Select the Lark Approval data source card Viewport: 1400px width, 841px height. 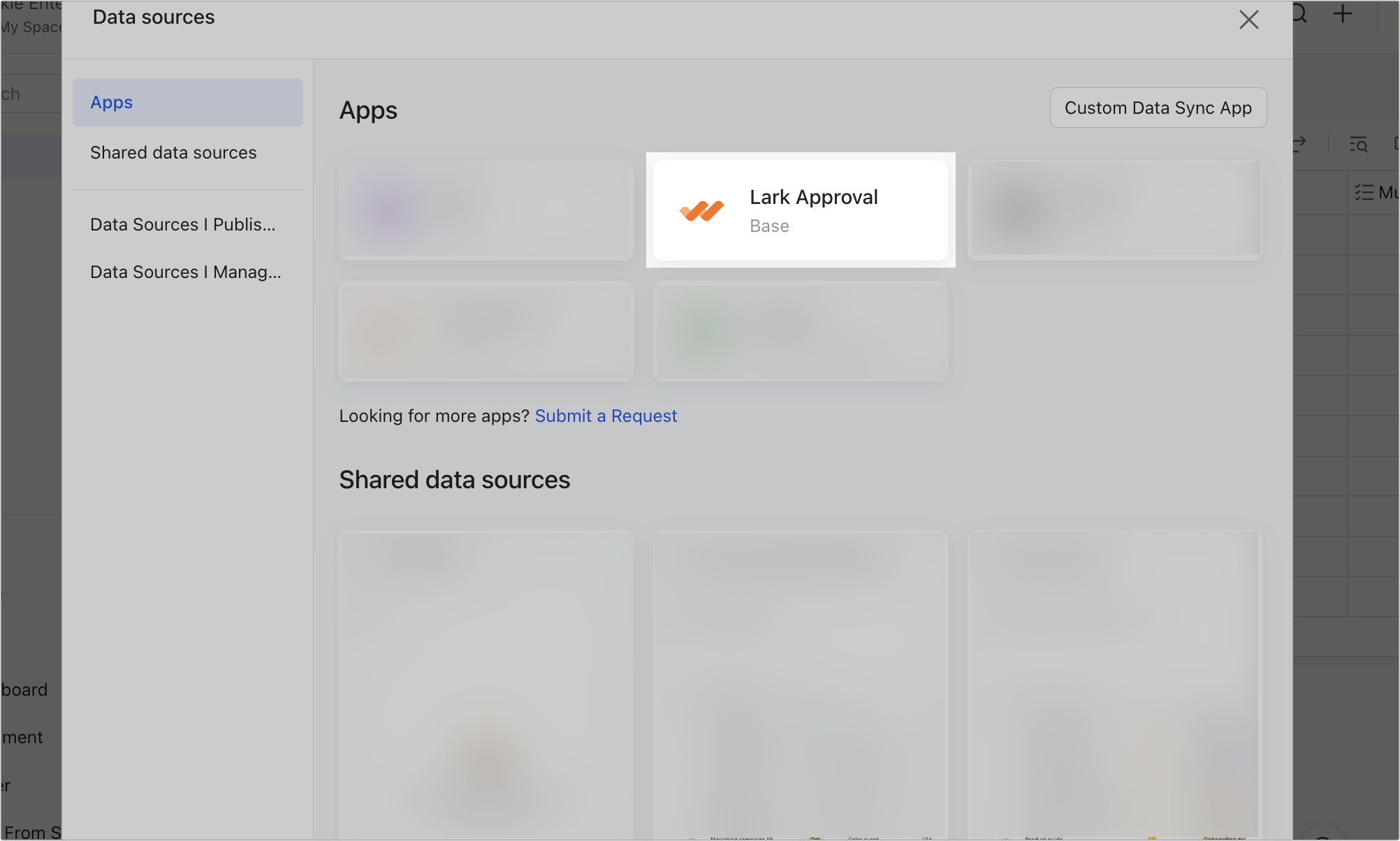point(800,210)
